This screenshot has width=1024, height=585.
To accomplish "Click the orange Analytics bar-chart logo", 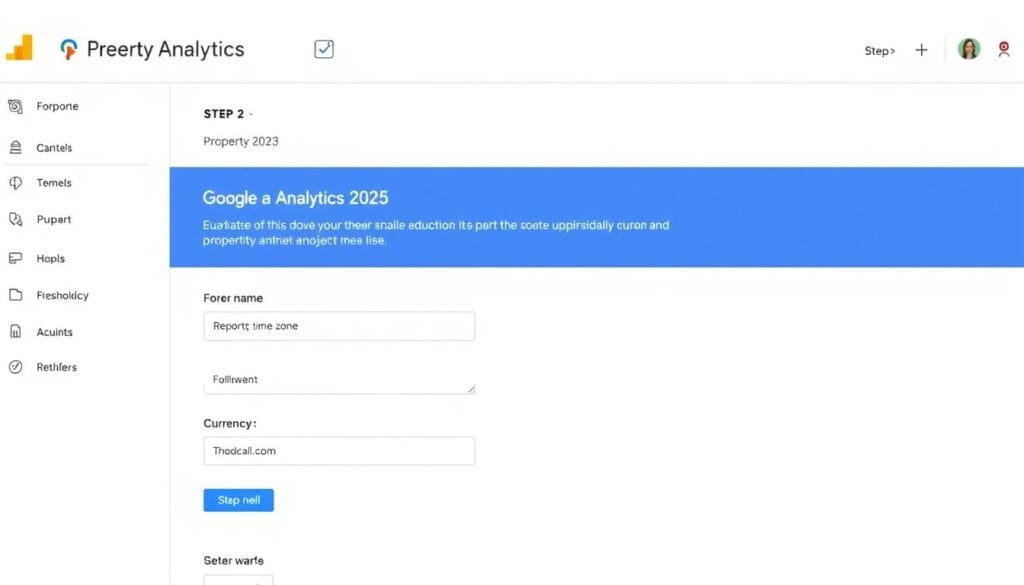I will [x=19, y=48].
